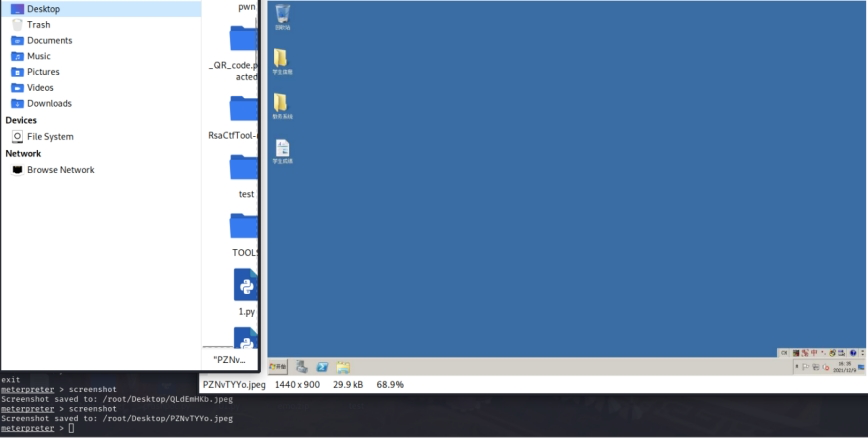
Task: Click the PZNvTYYo.jpeg saved path in terminal
Action: pyautogui.click(x=168, y=418)
